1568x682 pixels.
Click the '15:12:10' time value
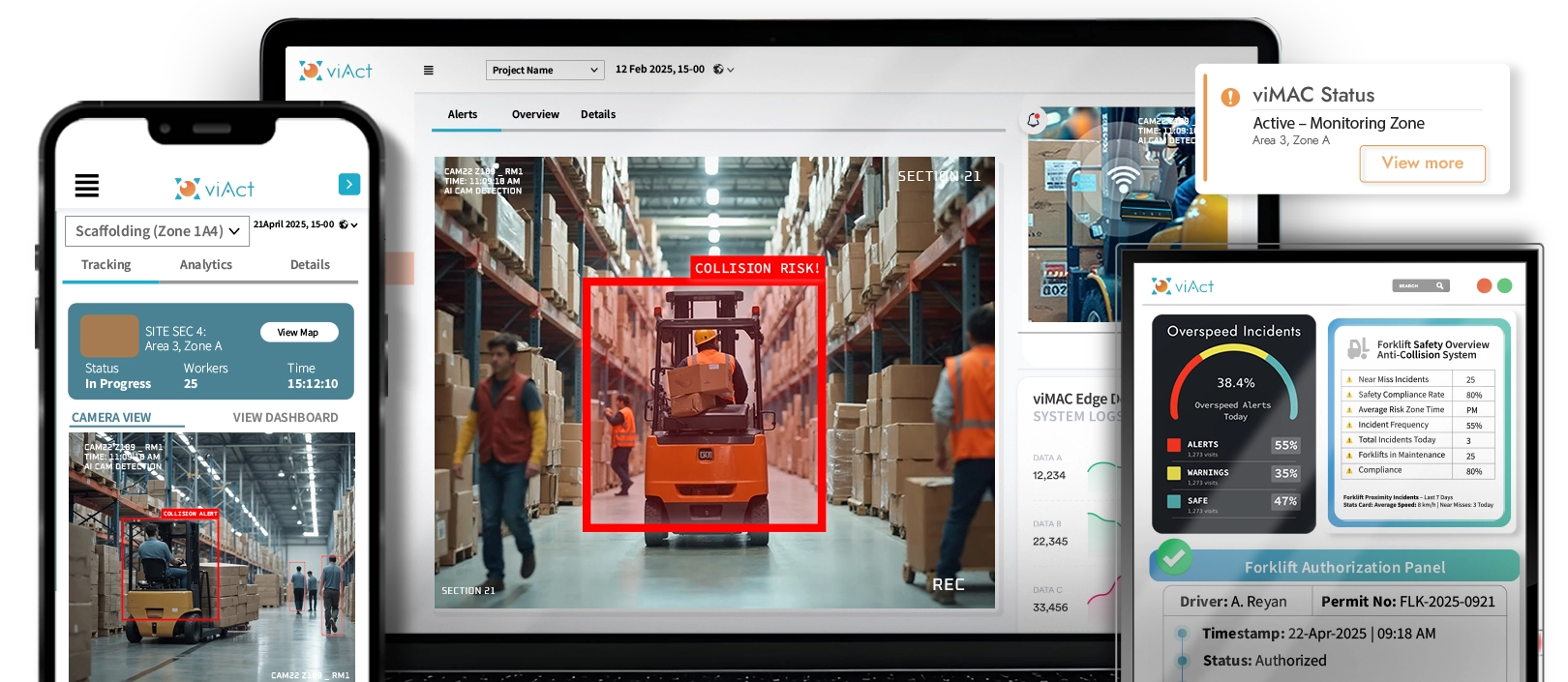[x=313, y=384]
